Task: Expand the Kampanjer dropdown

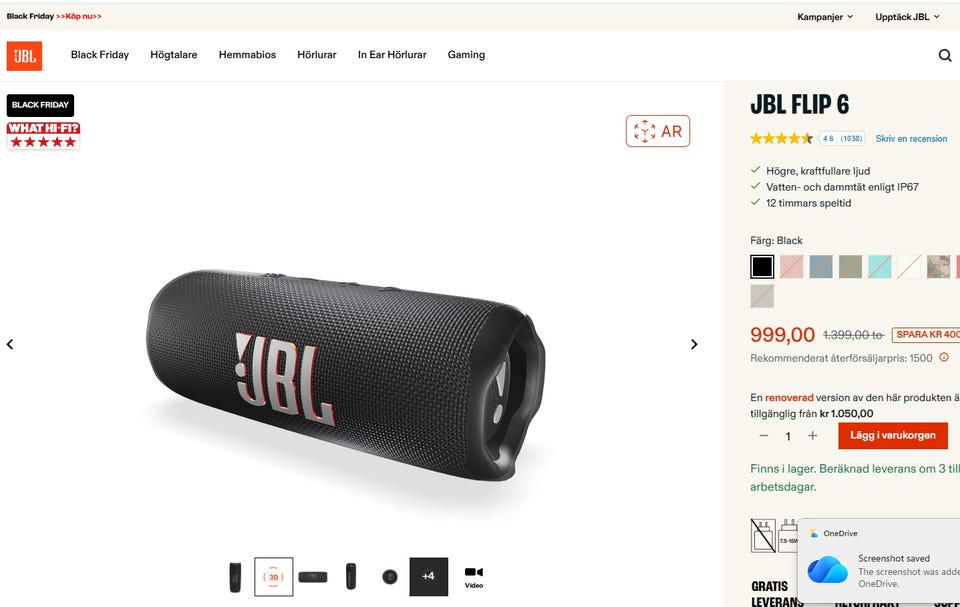Action: click(x=825, y=17)
